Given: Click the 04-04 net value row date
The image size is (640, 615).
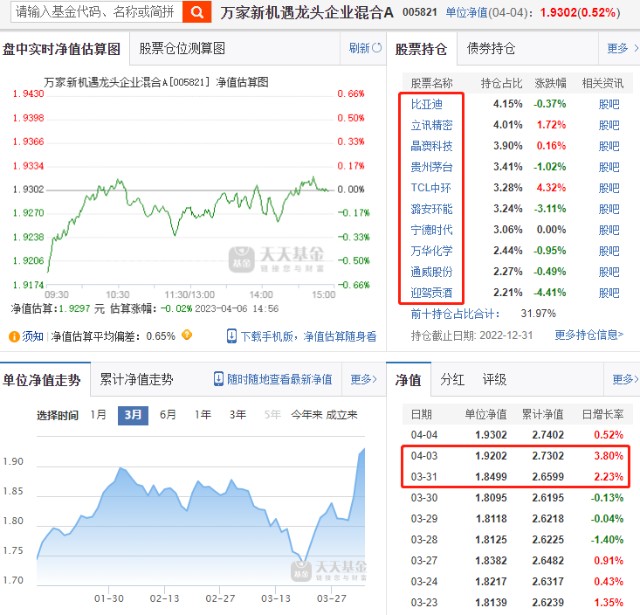Looking at the screenshot, I should (424, 435).
